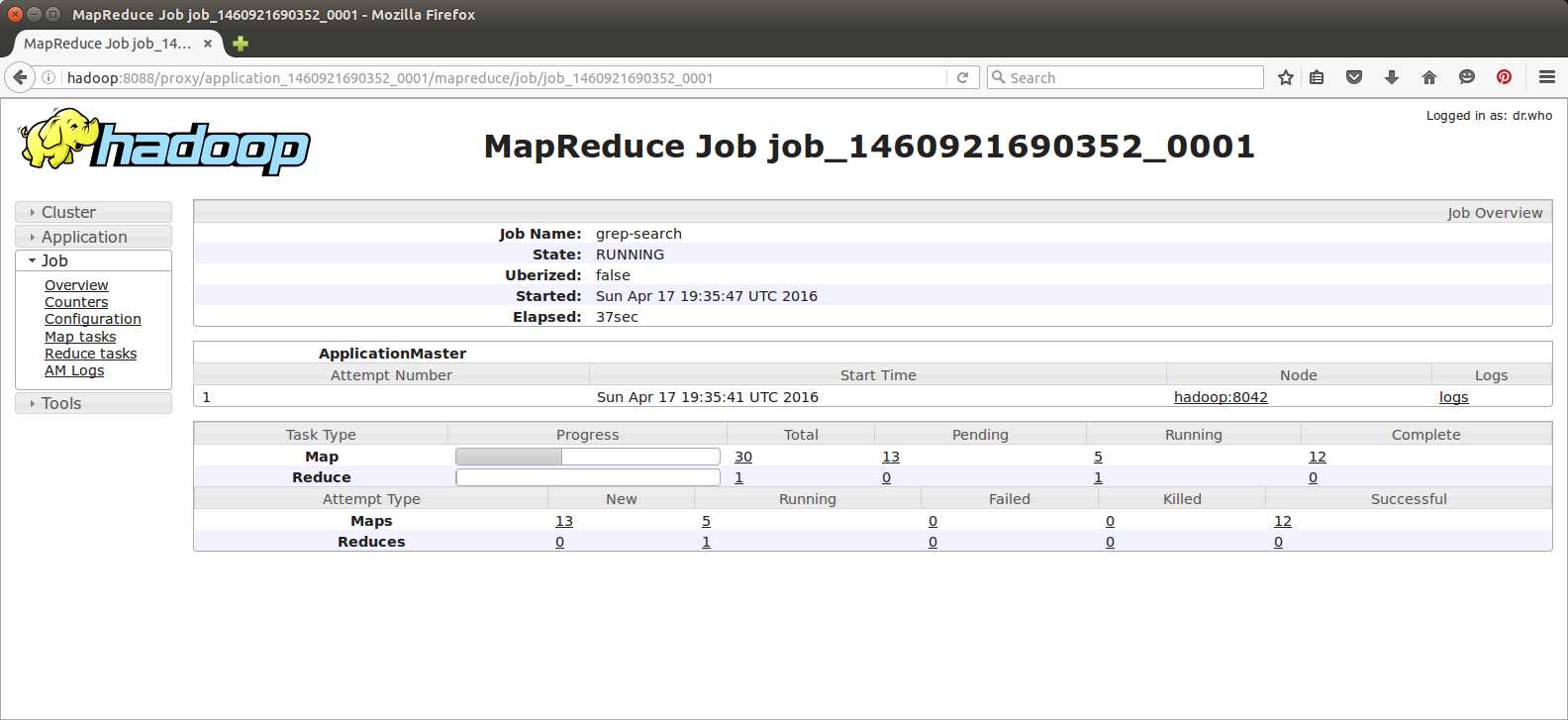The height and width of the screenshot is (720, 1568).
Task: Click the Started time value for the job
Action: point(707,296)
